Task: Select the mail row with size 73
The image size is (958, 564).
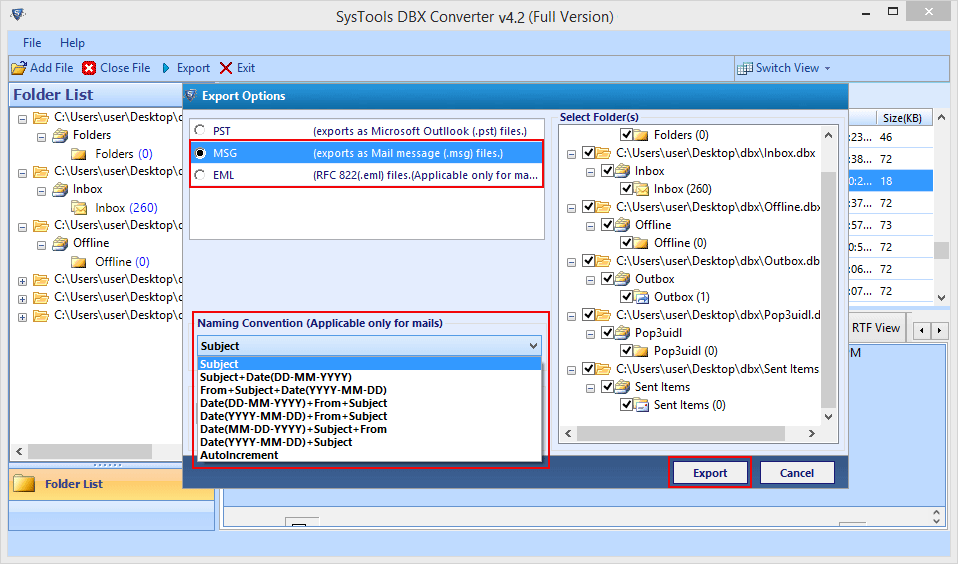Action: [891, 225]
